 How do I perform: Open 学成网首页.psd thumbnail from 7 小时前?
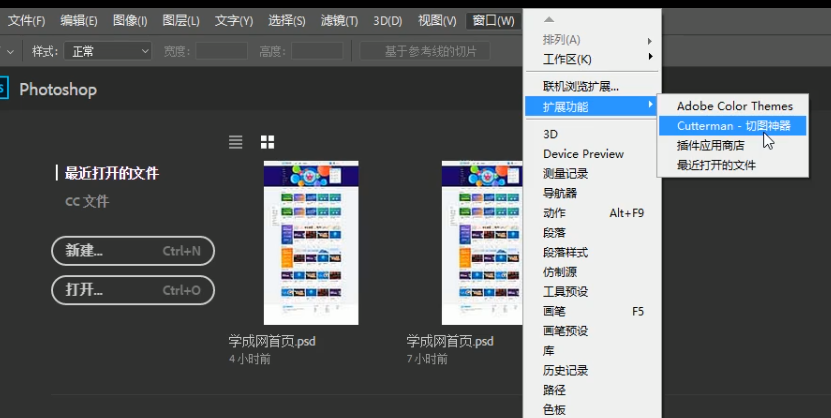(x=482, y=243)
